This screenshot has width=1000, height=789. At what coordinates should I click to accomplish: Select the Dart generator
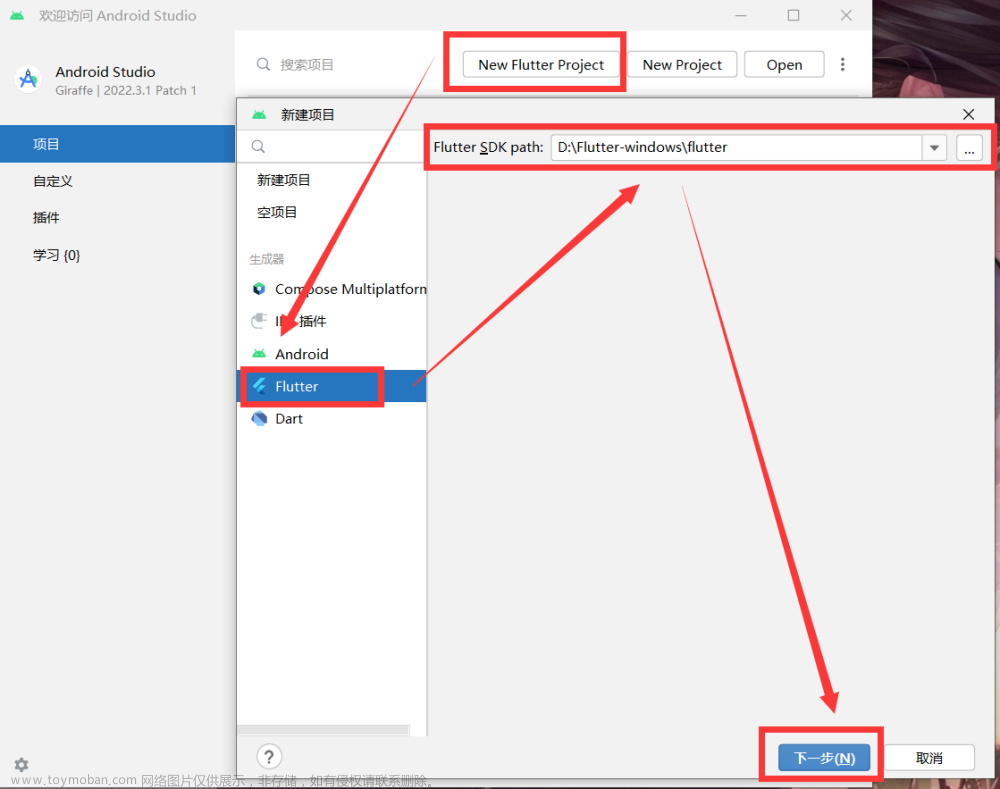(332, 418)
